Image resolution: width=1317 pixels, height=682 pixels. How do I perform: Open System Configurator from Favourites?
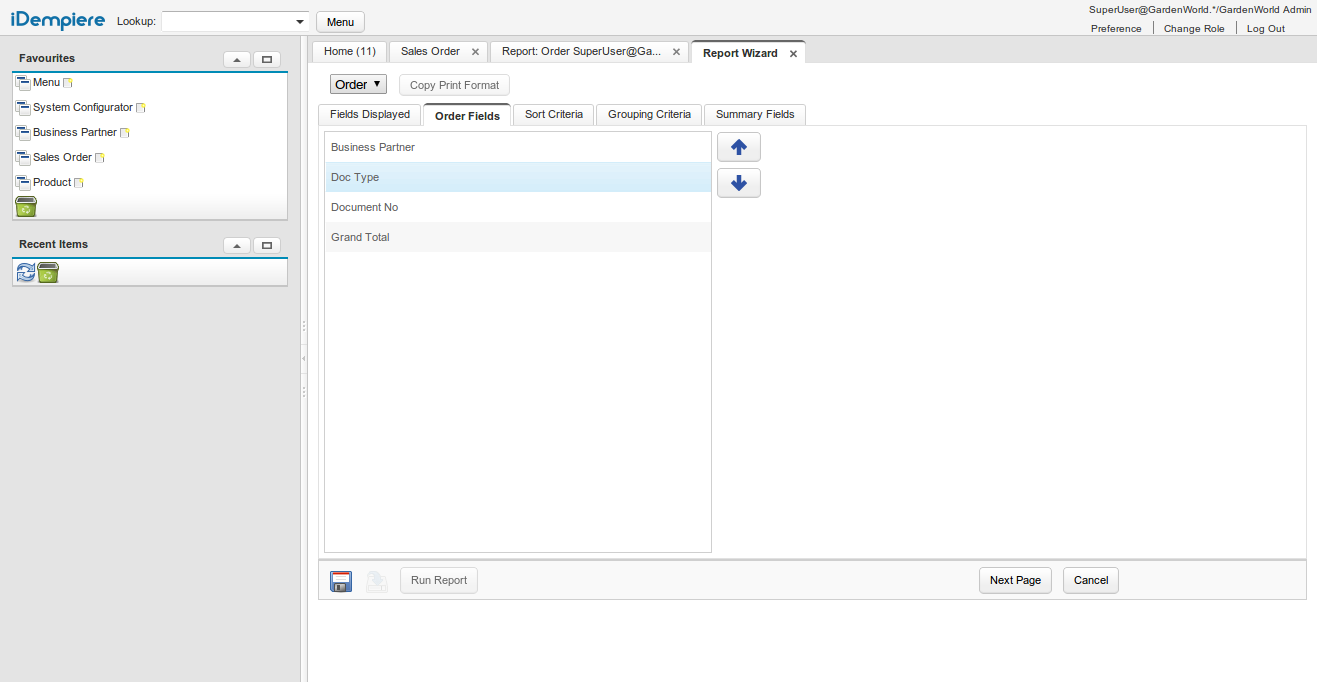[82, 108]
